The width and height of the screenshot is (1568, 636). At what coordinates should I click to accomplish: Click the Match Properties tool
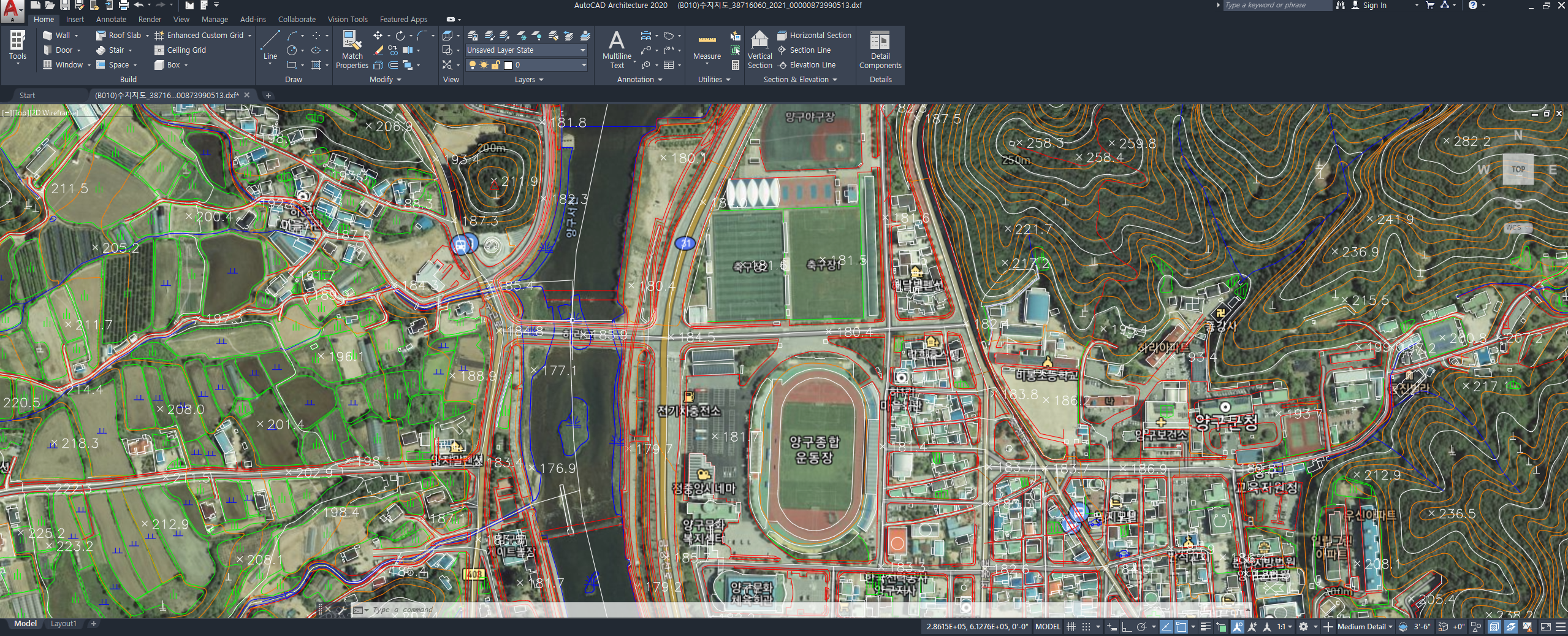(x=352, y=49)
